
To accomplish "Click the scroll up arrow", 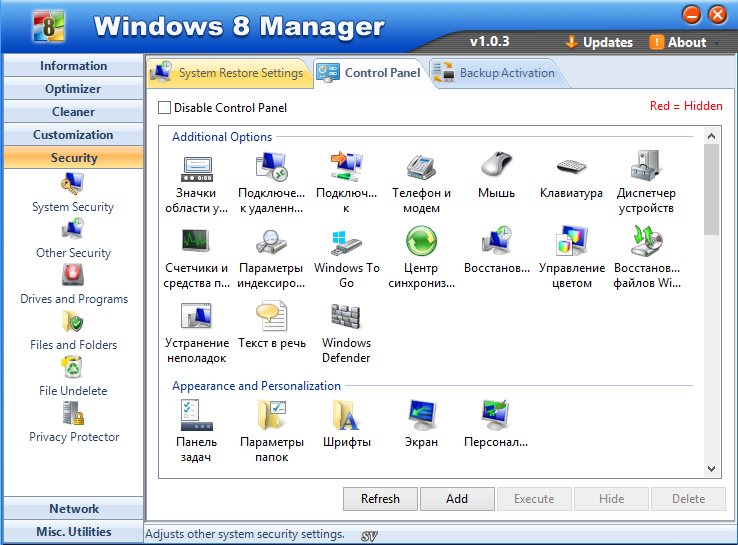I will (712, 136).
